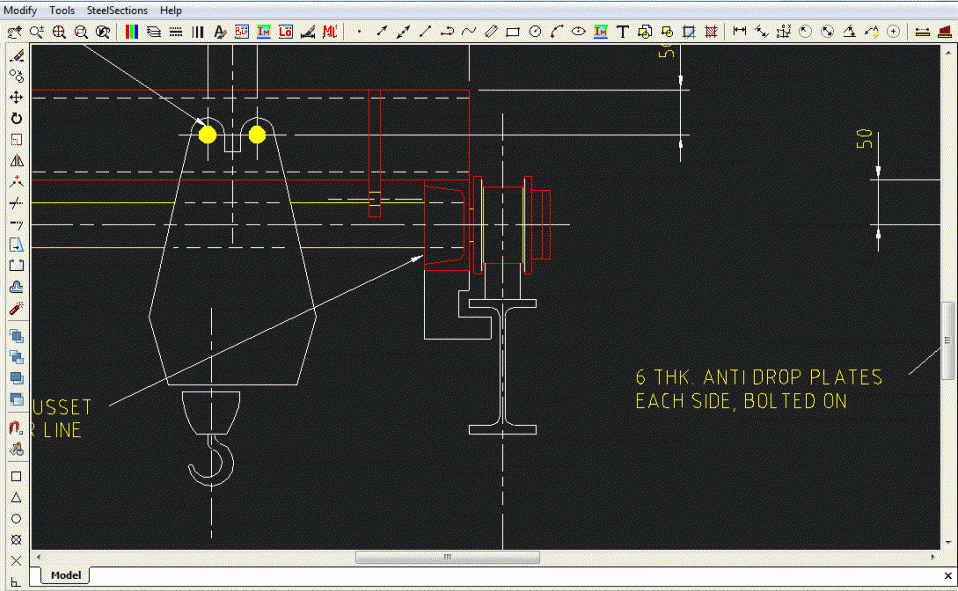958x591 pixels.
Task: Select the Circle drawing tool
Action: [x=535, y=32]
